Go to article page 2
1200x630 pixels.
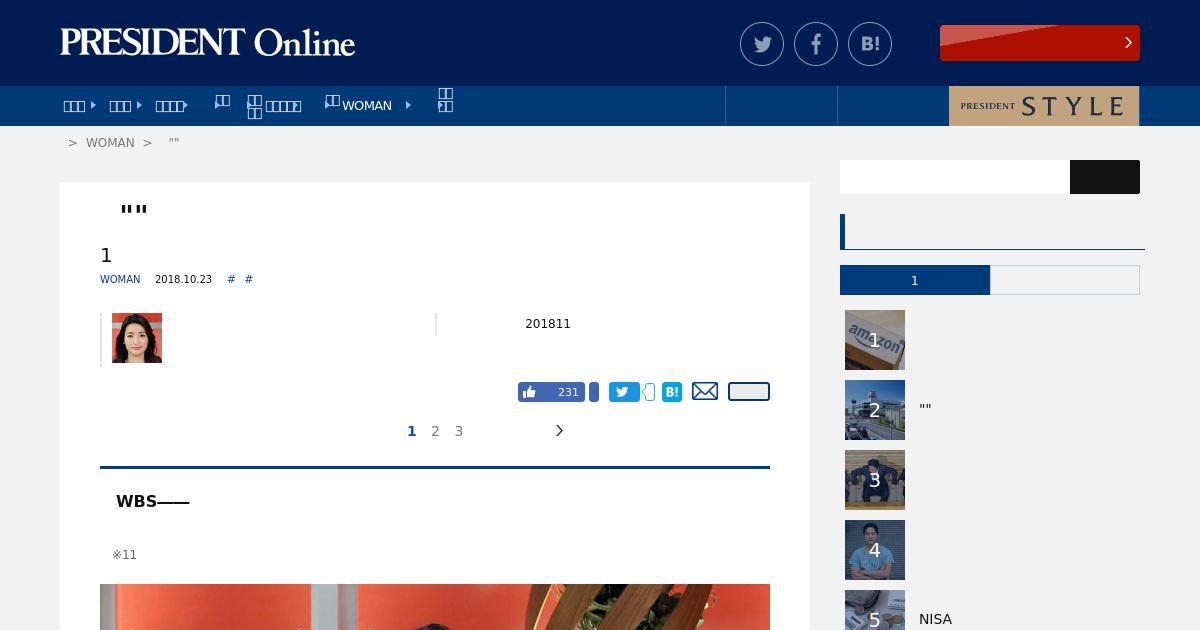[x=435, y=431]
